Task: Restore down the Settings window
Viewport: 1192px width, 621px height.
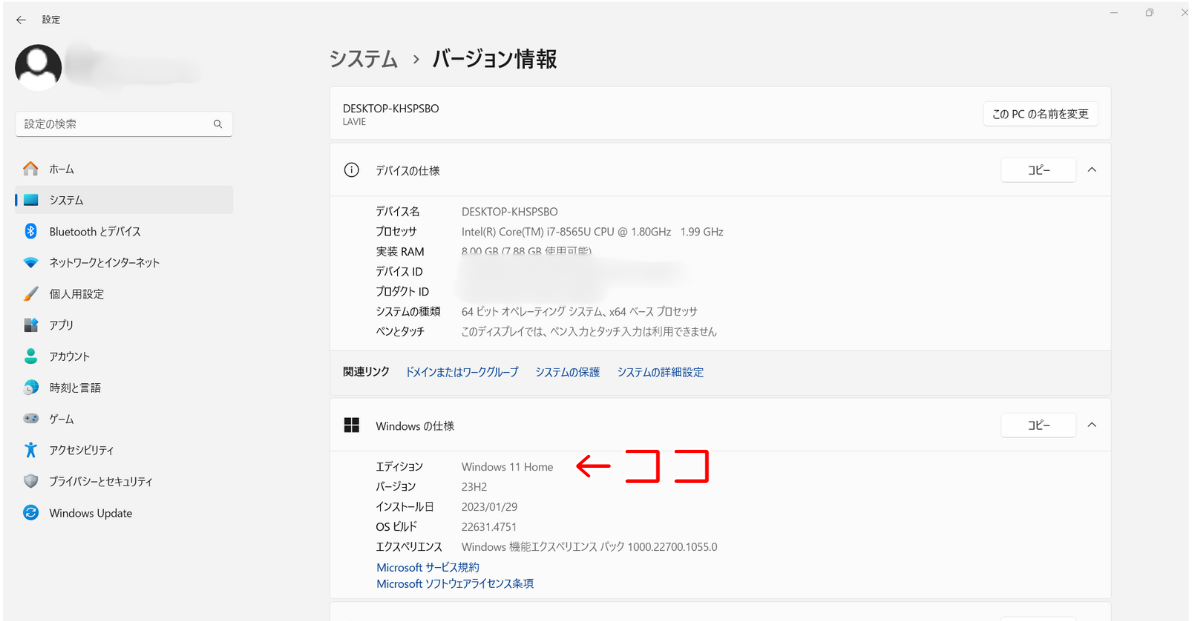Action: (1149, 13)
